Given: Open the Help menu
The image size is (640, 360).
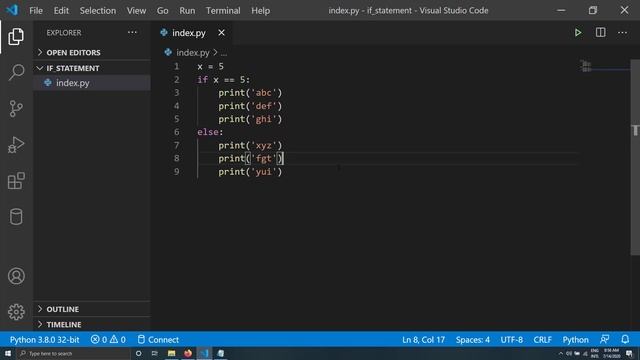Looking at the screenshot, I should point(260,11).
